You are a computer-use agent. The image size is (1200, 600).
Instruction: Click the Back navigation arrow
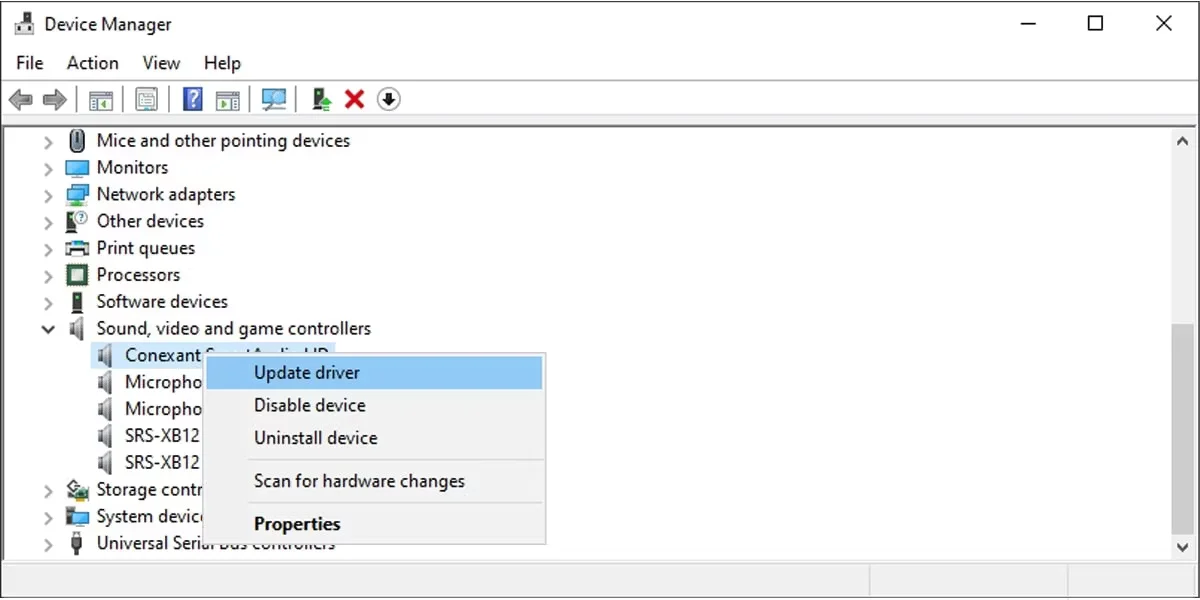(20, 99)
